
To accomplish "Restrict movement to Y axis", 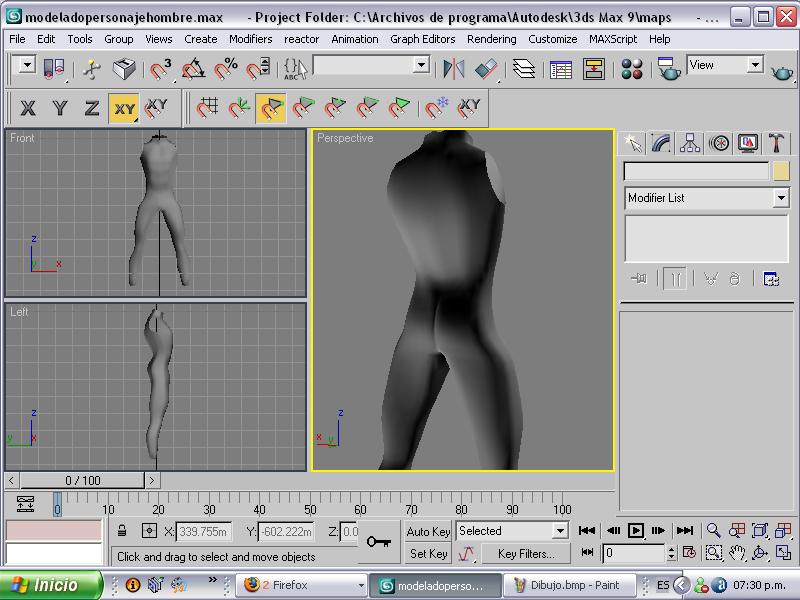I will point(60,108).
